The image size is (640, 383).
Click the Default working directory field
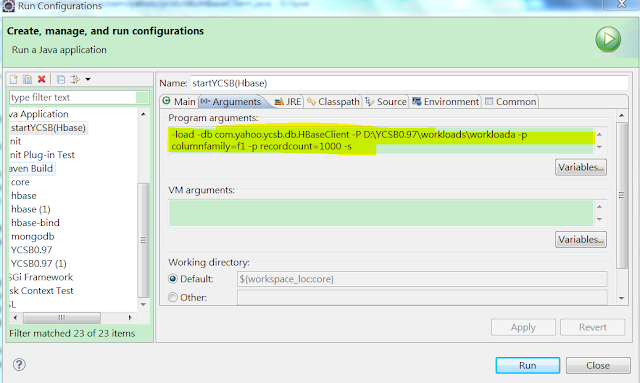coord(422,279)
